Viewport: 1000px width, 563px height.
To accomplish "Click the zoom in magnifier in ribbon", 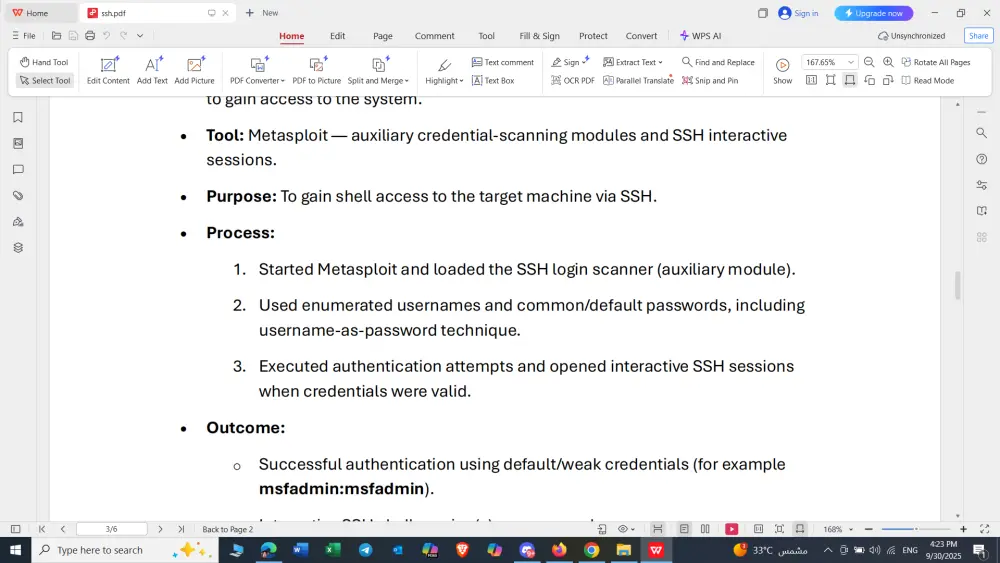I will pyautogui.click(x=888, y=62).
